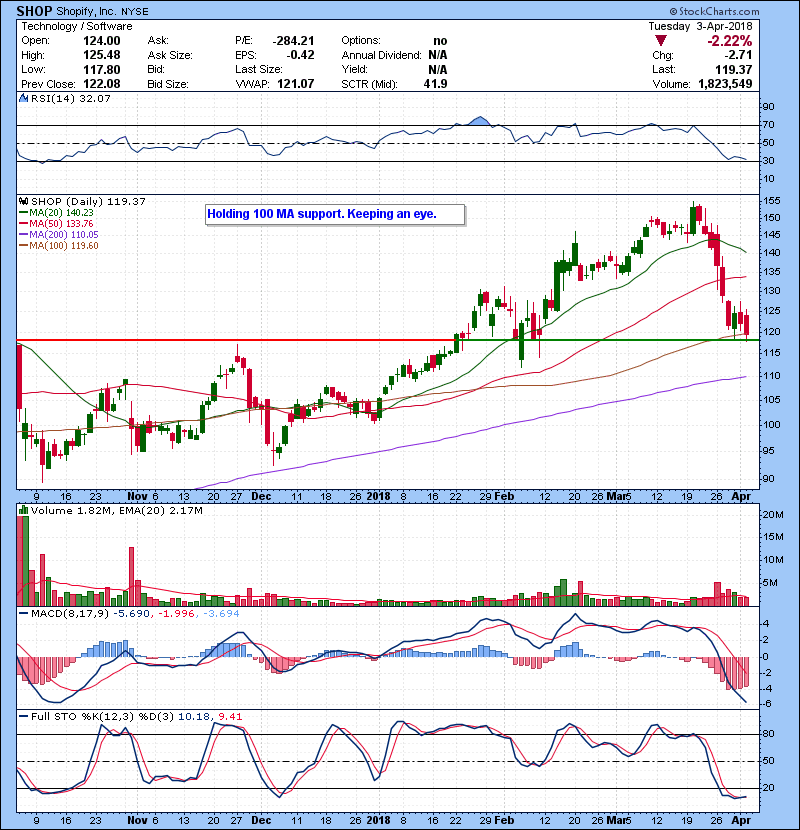Click the stochastic %D value 9.41
Screen dimensions: 800x830
click(230, 717)
